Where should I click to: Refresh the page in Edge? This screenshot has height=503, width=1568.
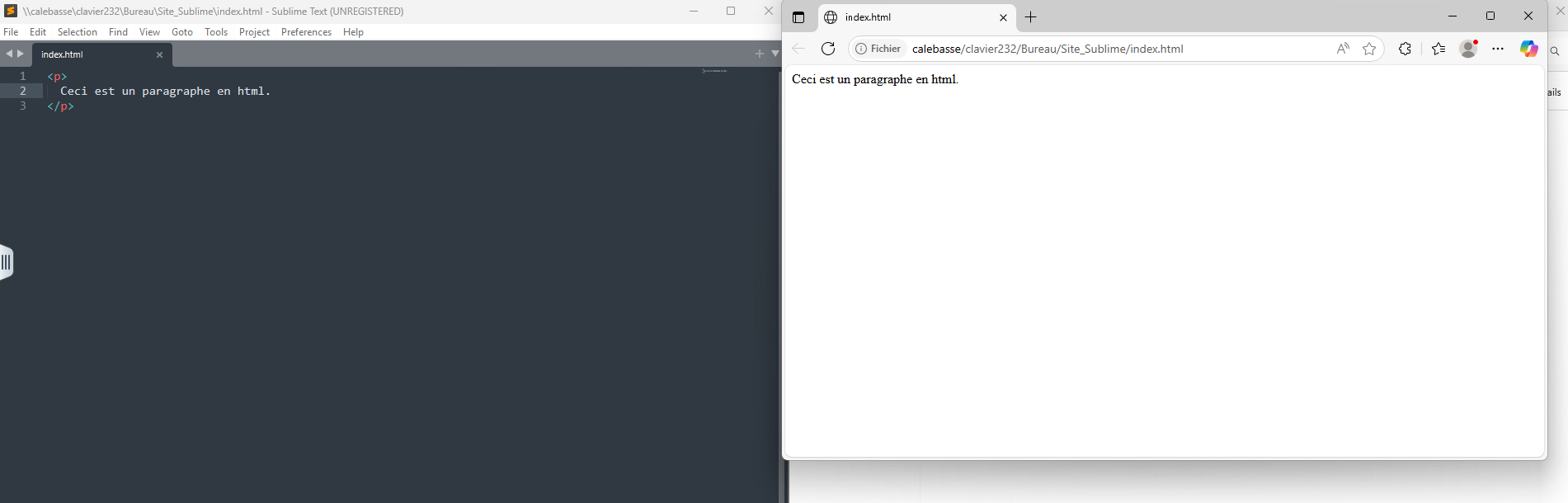pyautogui.click(x=828, y=49)
